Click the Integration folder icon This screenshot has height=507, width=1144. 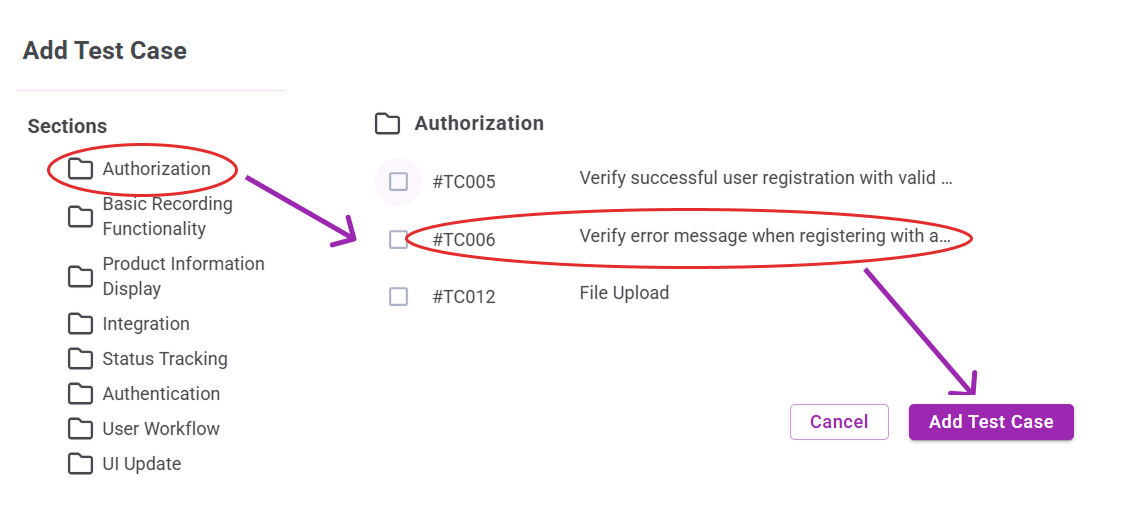[80, 324]
